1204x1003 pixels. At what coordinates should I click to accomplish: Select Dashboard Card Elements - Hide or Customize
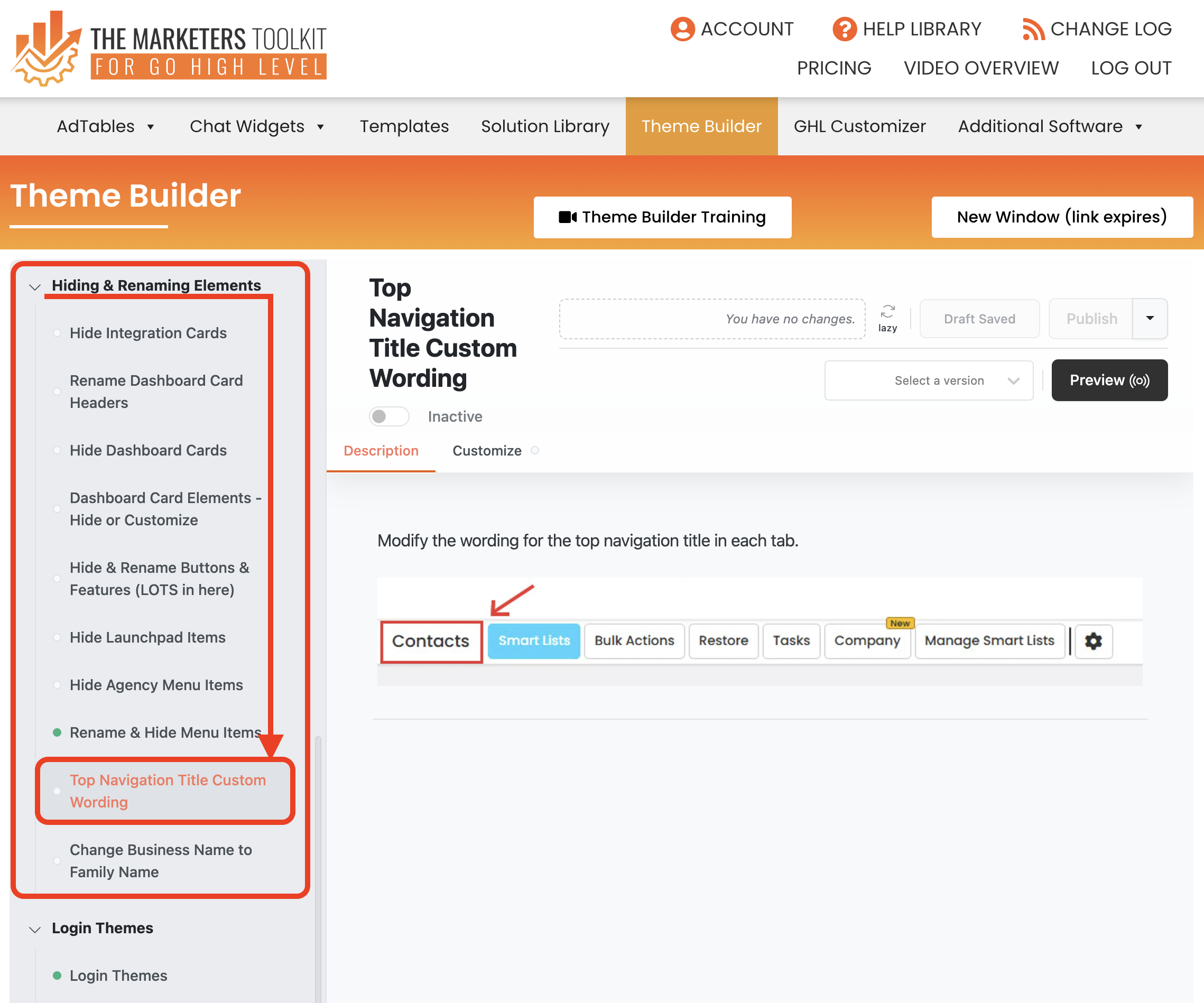(x=165, y=509)
